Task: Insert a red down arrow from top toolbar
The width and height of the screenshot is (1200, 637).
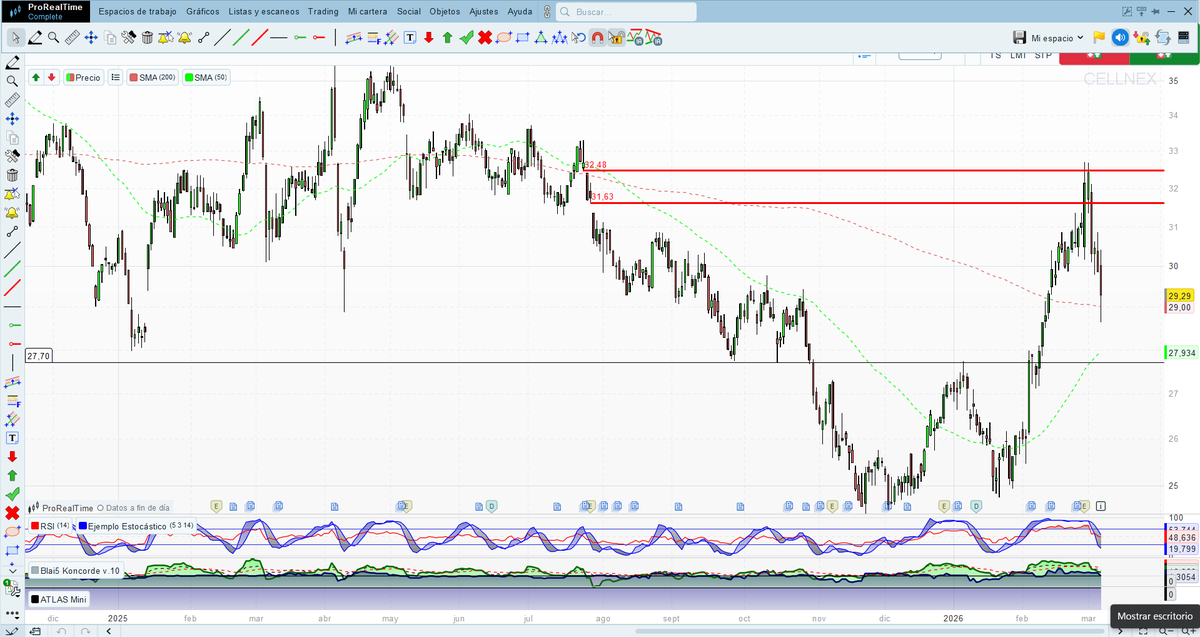Action: pyautogui.click(x=428, y=37)
